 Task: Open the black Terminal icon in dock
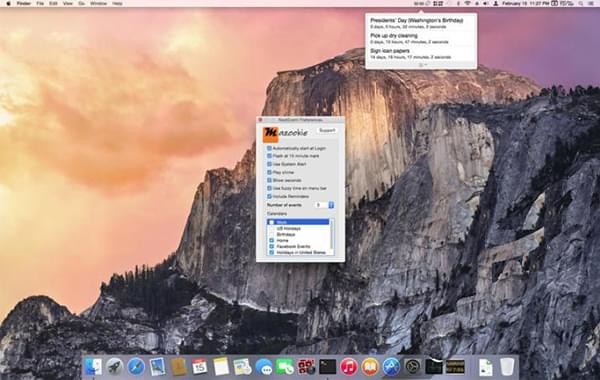pos(328,367)
